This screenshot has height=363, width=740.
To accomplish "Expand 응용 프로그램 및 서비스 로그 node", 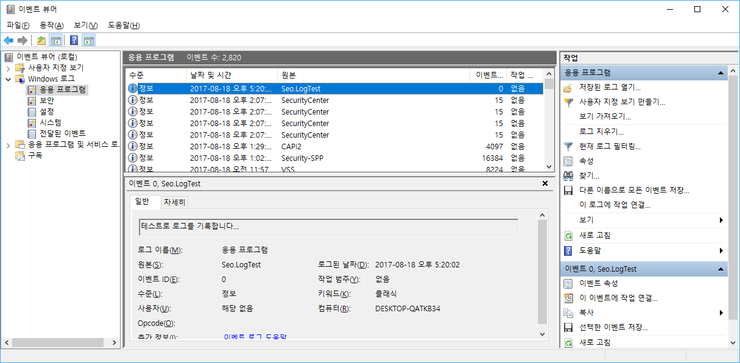I will click(8, 144).
